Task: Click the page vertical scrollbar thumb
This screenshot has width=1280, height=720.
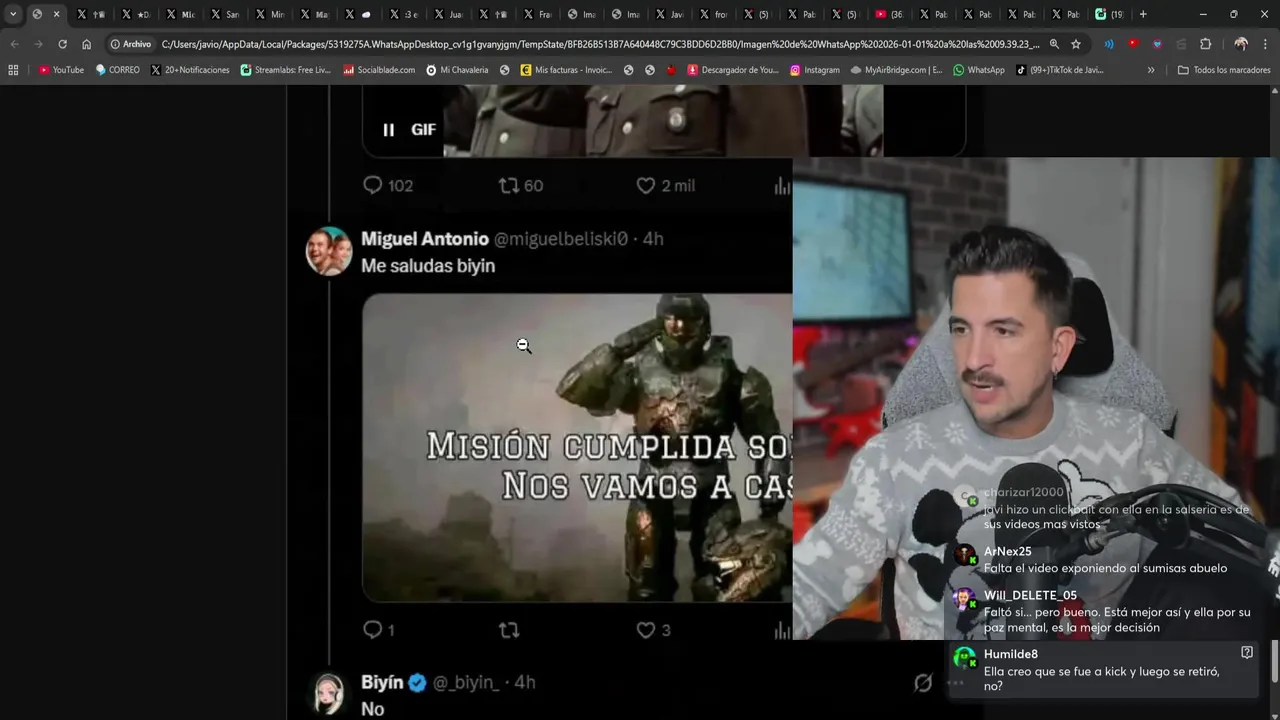Action: pyautogui.click(x=1274, y=659)
